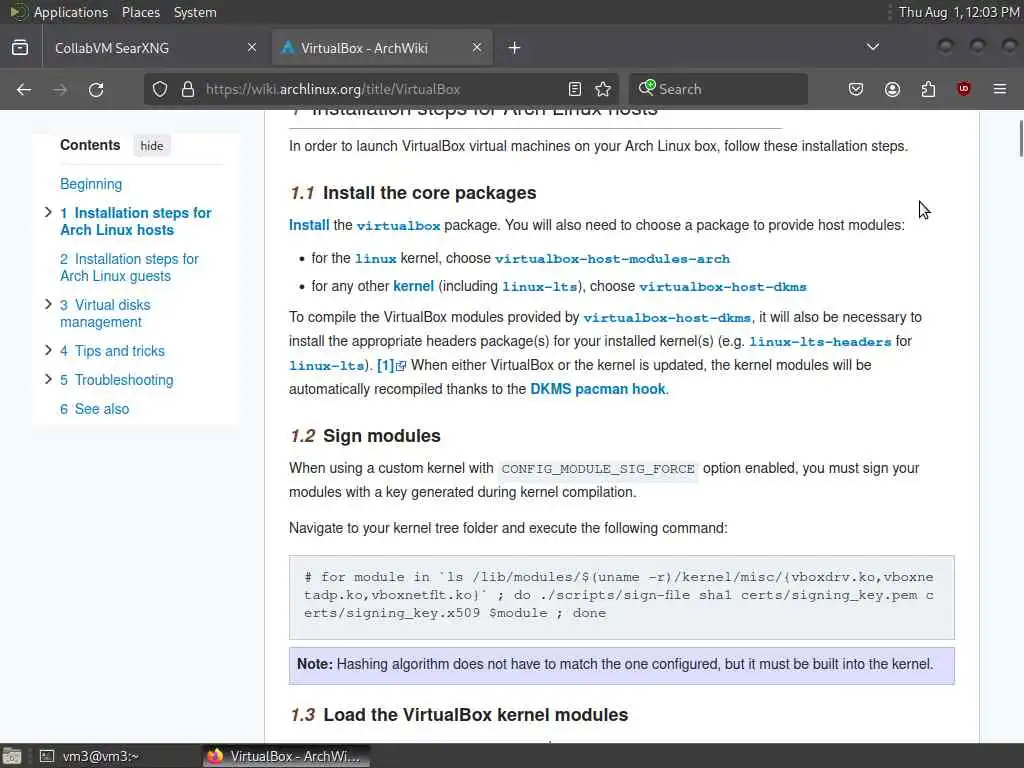List all tabs with the chevron
The width and height of the screenshot is (1024, 768).
872,47
